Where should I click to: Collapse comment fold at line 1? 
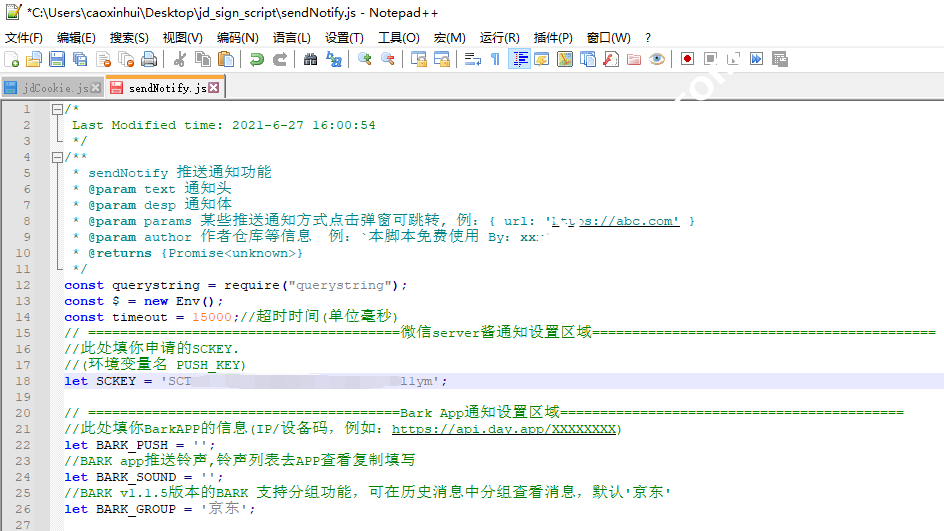point(57,109)
